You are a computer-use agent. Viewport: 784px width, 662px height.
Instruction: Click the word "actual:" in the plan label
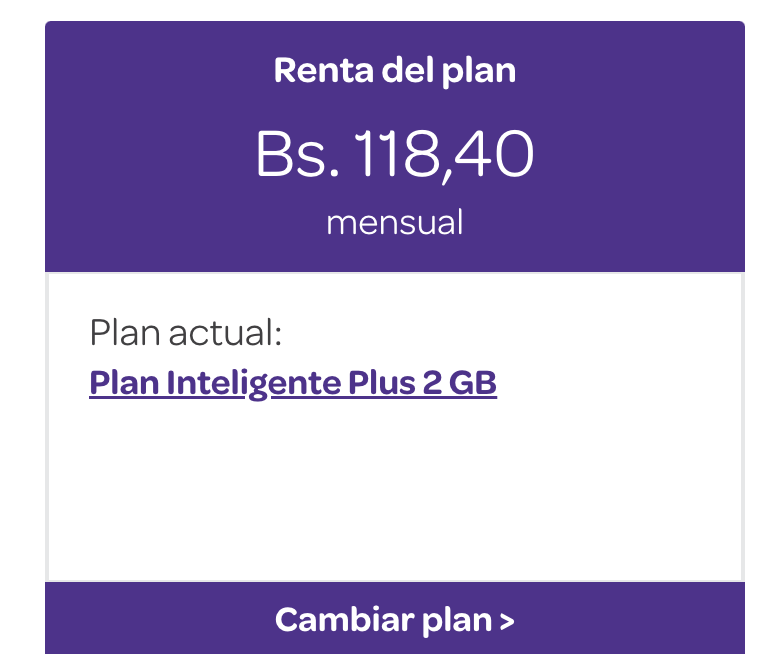[226, 333]
